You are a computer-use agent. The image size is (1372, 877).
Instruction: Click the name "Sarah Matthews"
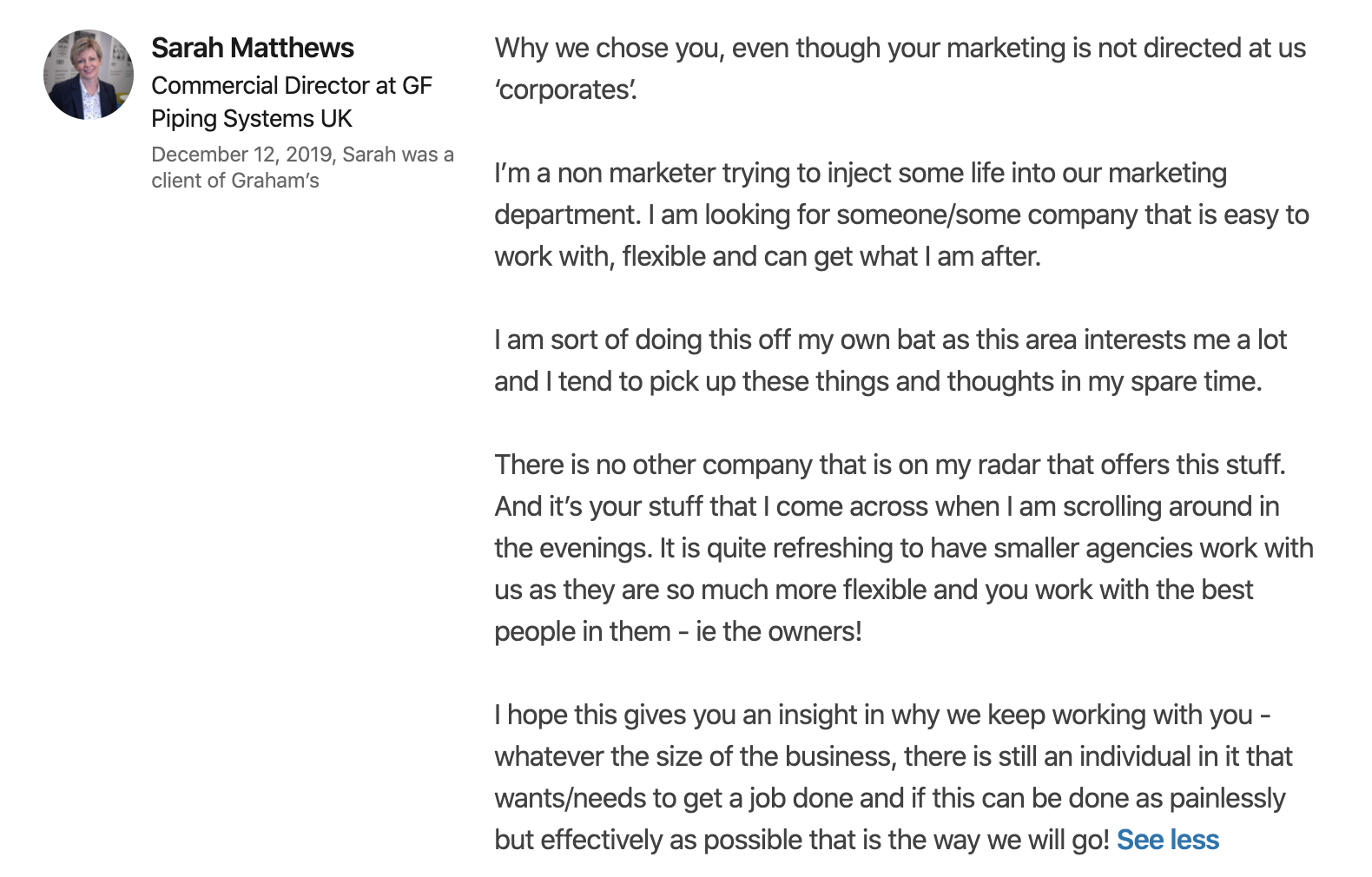pyautogui.click(x=253, y=48)
